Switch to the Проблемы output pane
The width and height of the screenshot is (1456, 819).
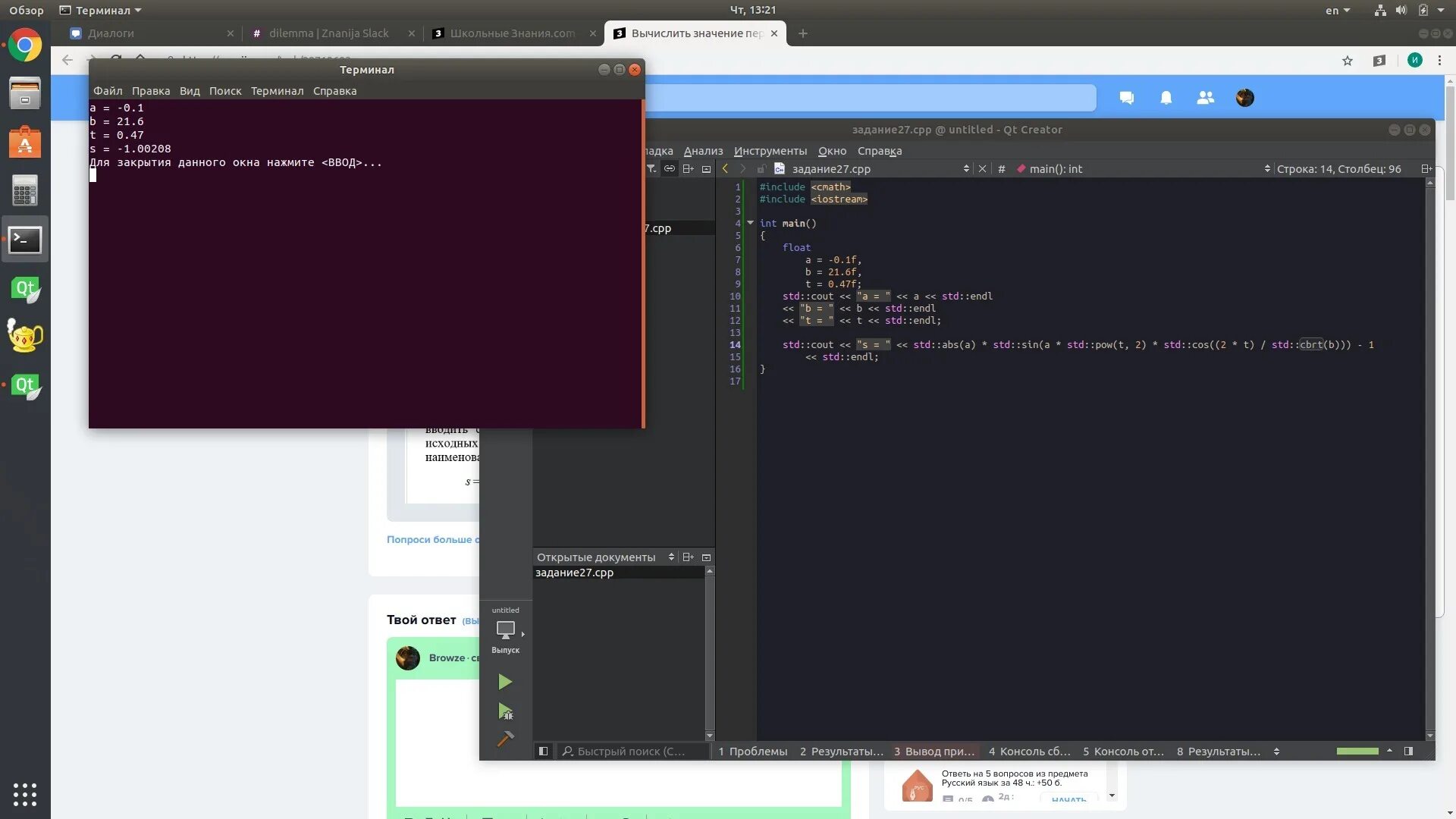(x=752, y=752)
